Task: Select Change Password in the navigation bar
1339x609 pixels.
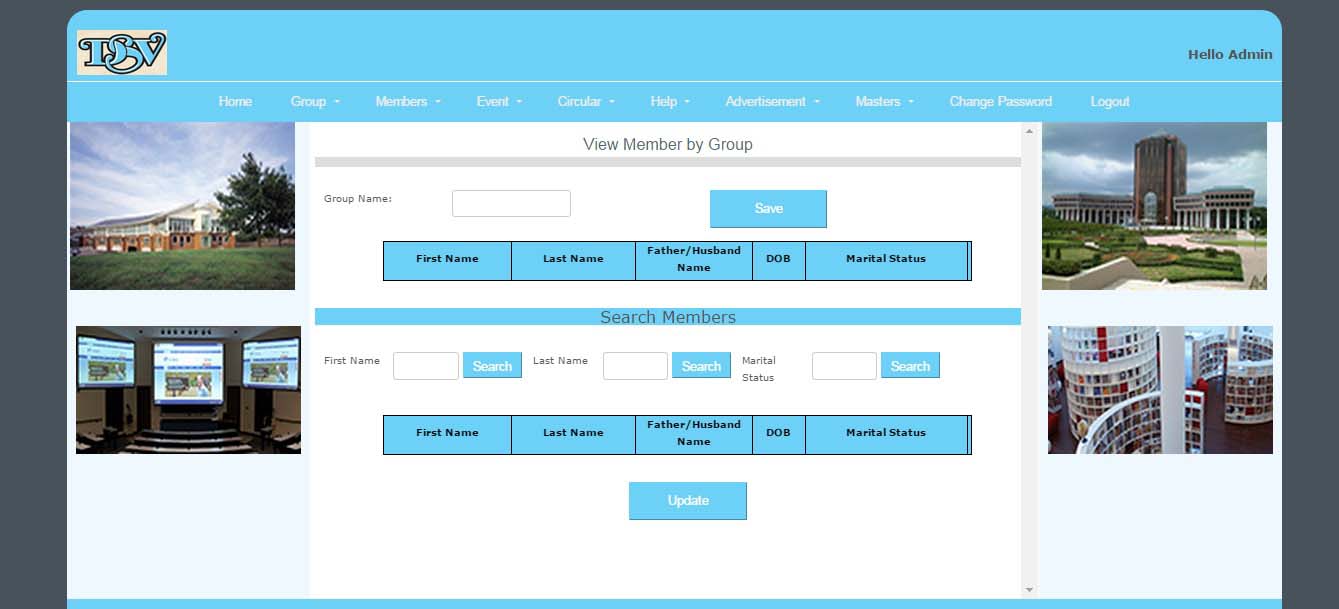Action: coord(1001,102)
